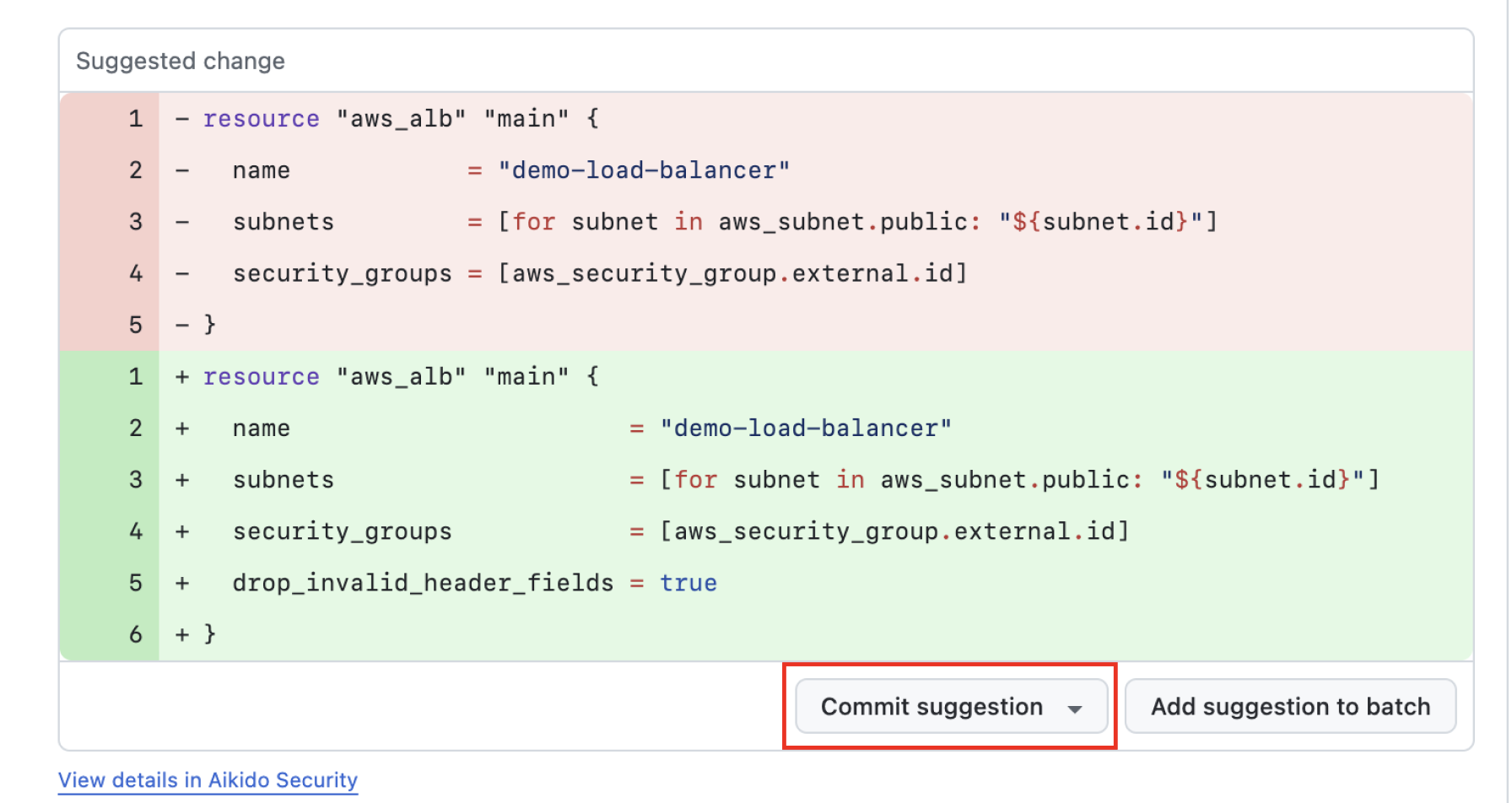Click the added drop_invalid_header_fields = true line

[766, 583]
